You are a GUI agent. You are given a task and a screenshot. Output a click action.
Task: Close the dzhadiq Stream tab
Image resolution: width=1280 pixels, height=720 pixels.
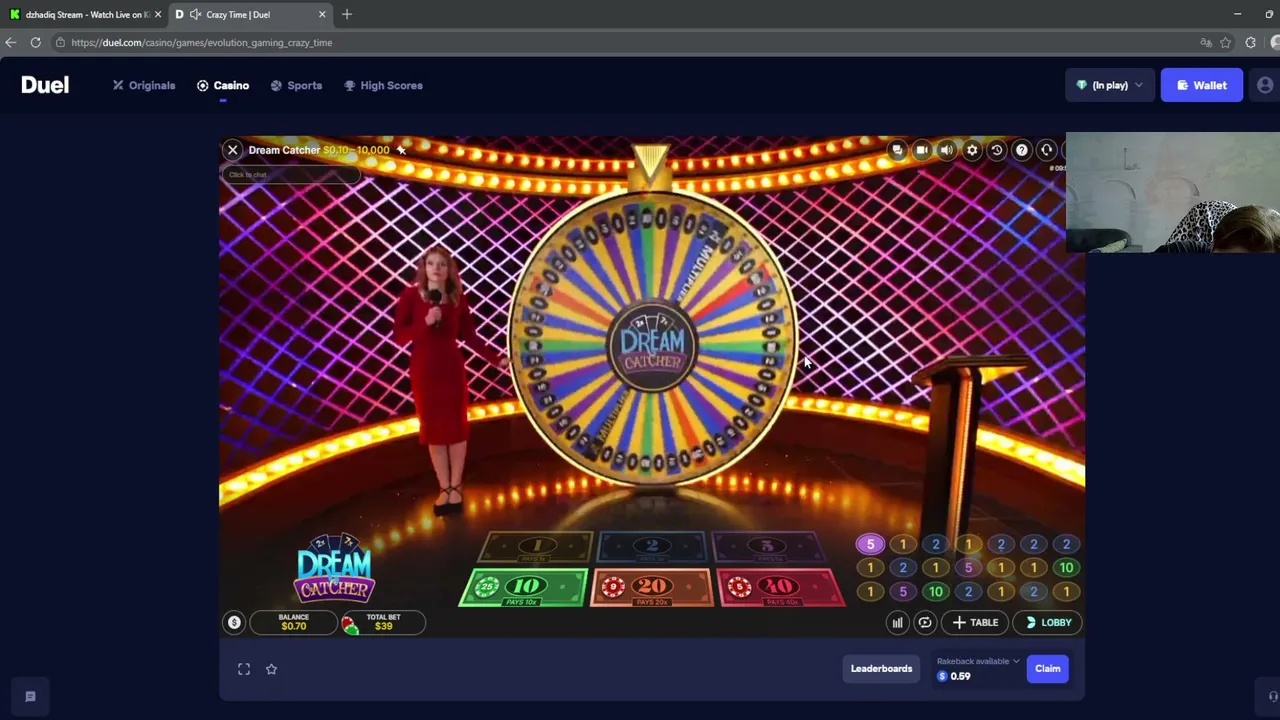[x=157, y=15]
